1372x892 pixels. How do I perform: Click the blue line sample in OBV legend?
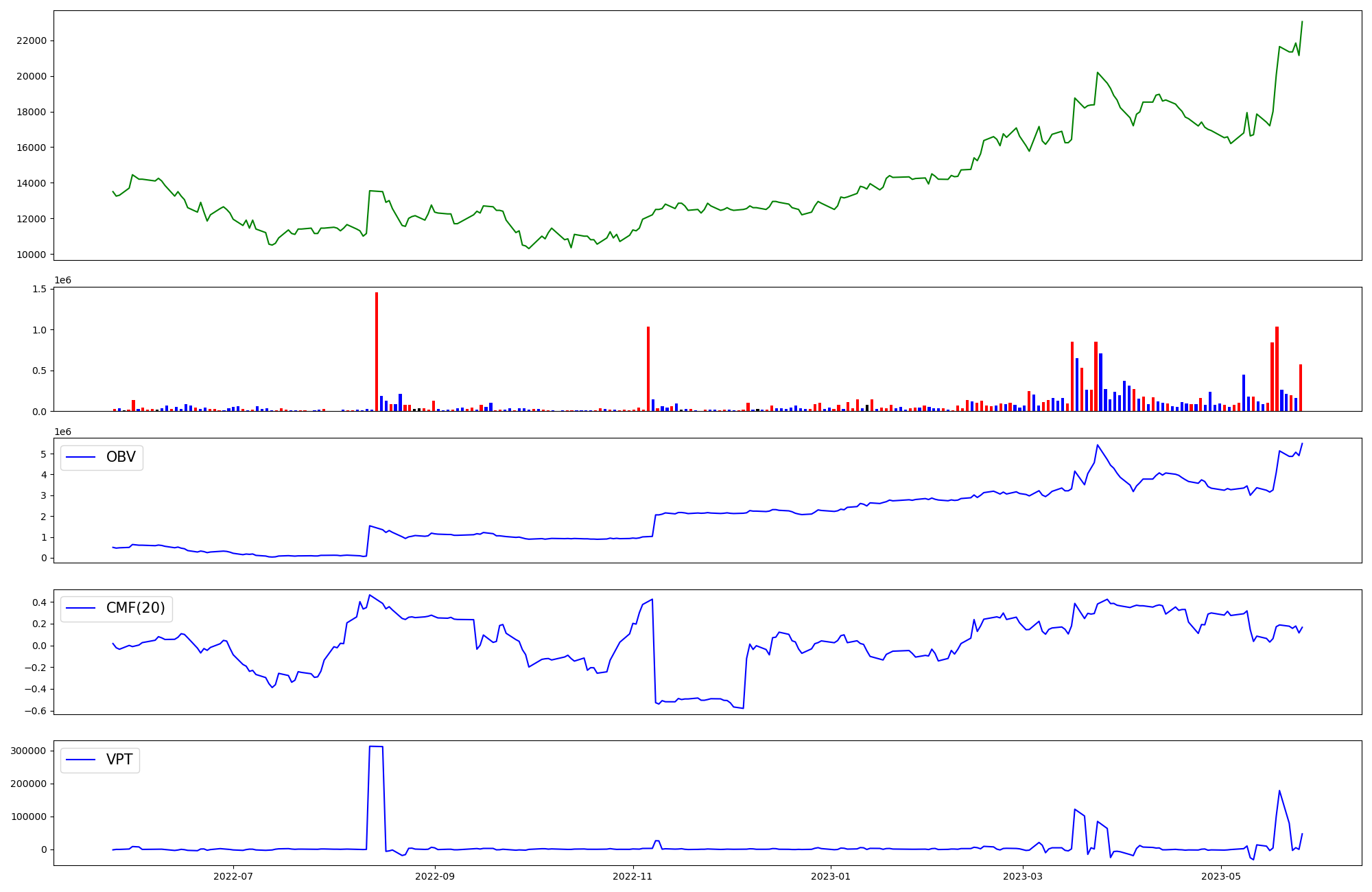tap(81, 457)
